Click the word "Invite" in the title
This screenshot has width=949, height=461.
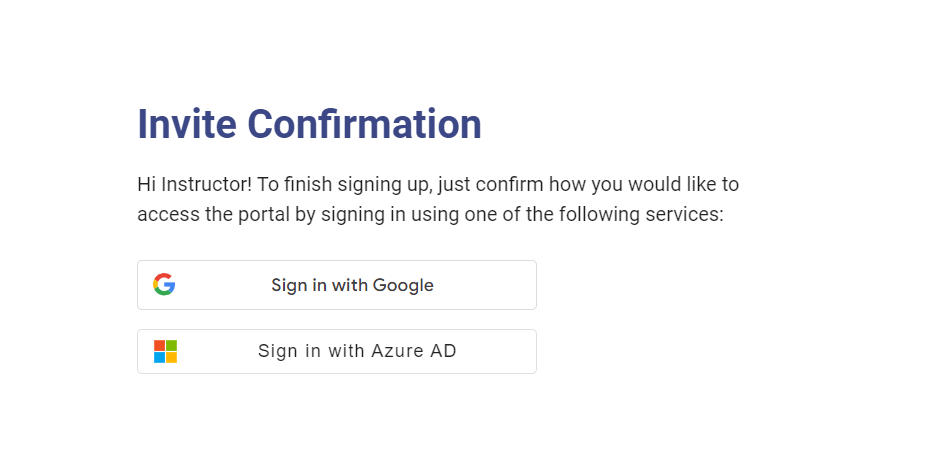click(187, 125)
